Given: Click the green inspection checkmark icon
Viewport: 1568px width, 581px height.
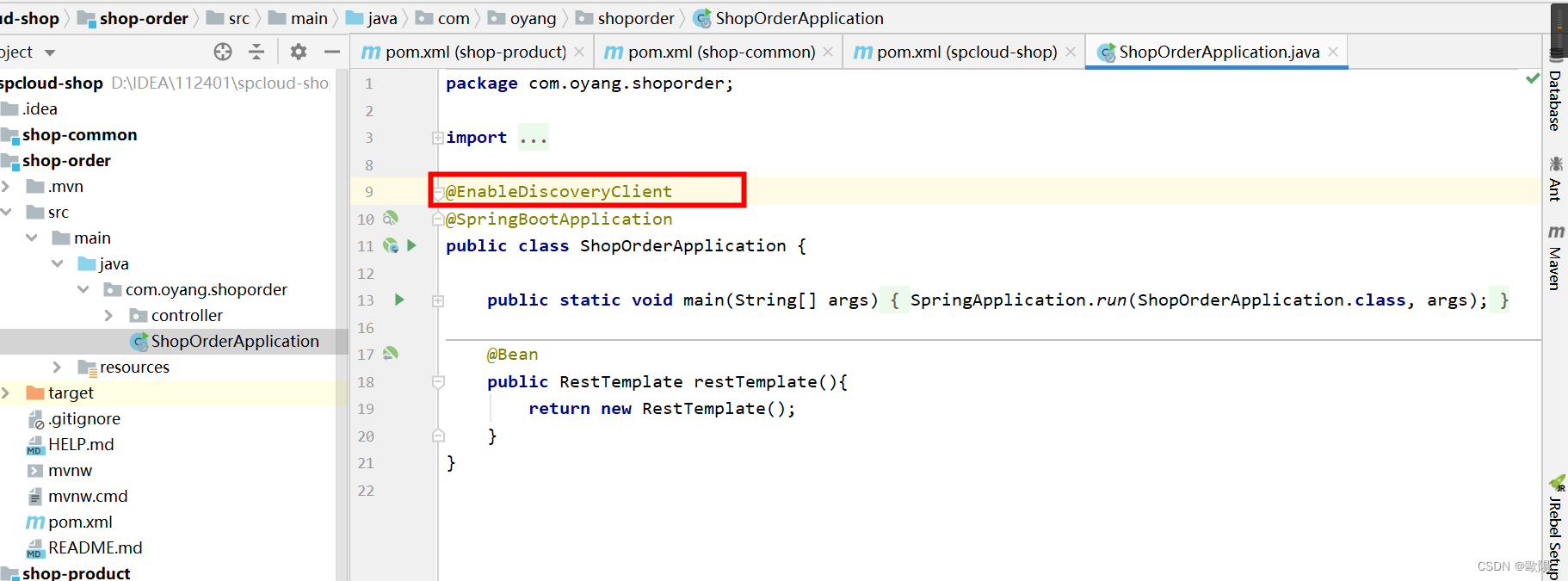Looking at the screenshot, I should click(1532, 78).
